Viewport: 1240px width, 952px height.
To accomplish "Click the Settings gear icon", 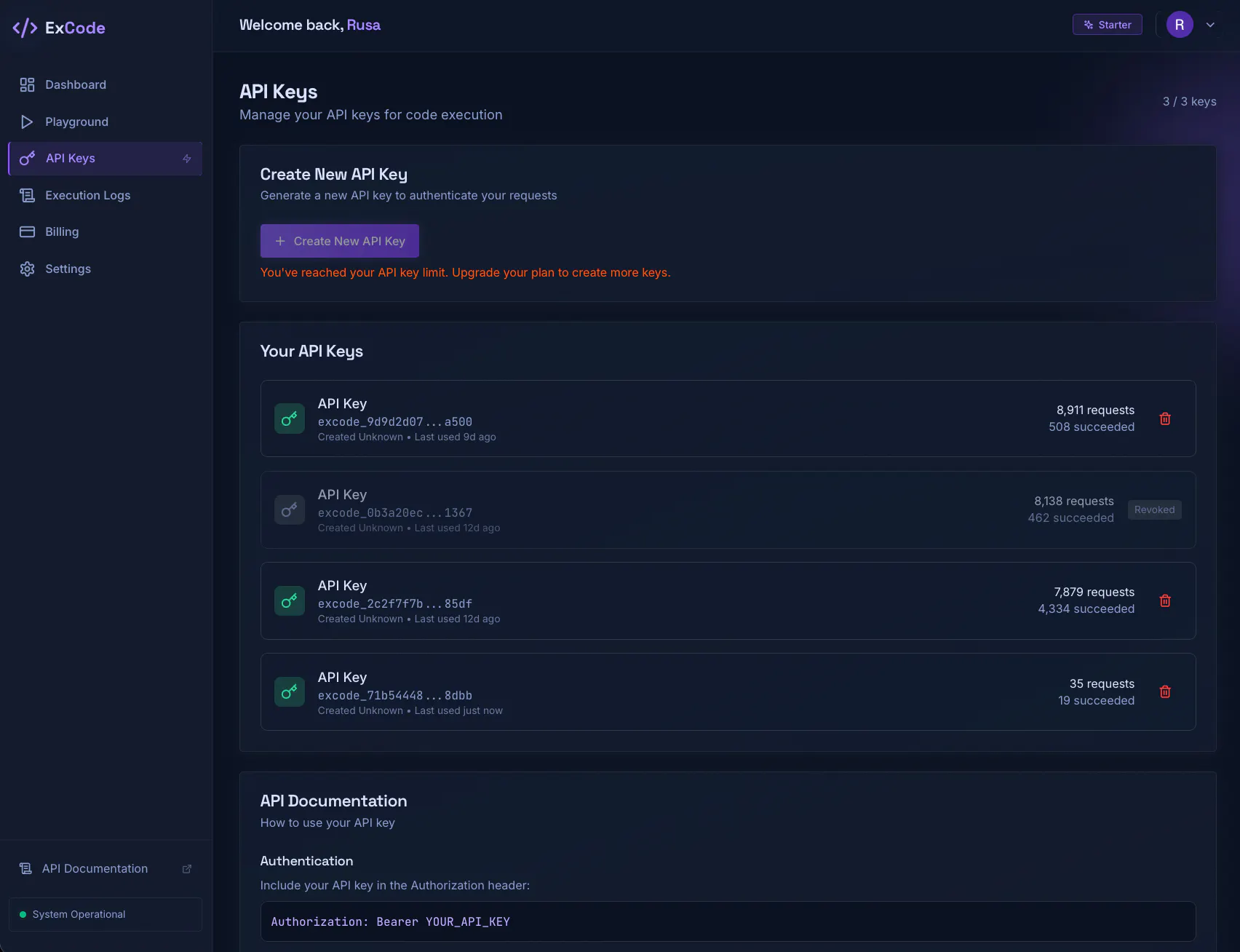I will pos(27,269).
